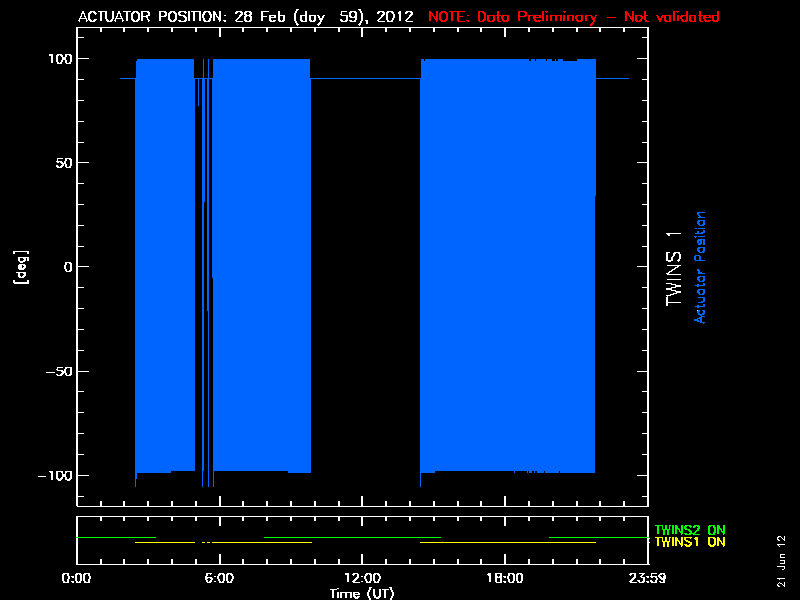Select the blue Actuator Position legend text
This screenshot has width=800, height=600.
(700, 267)
